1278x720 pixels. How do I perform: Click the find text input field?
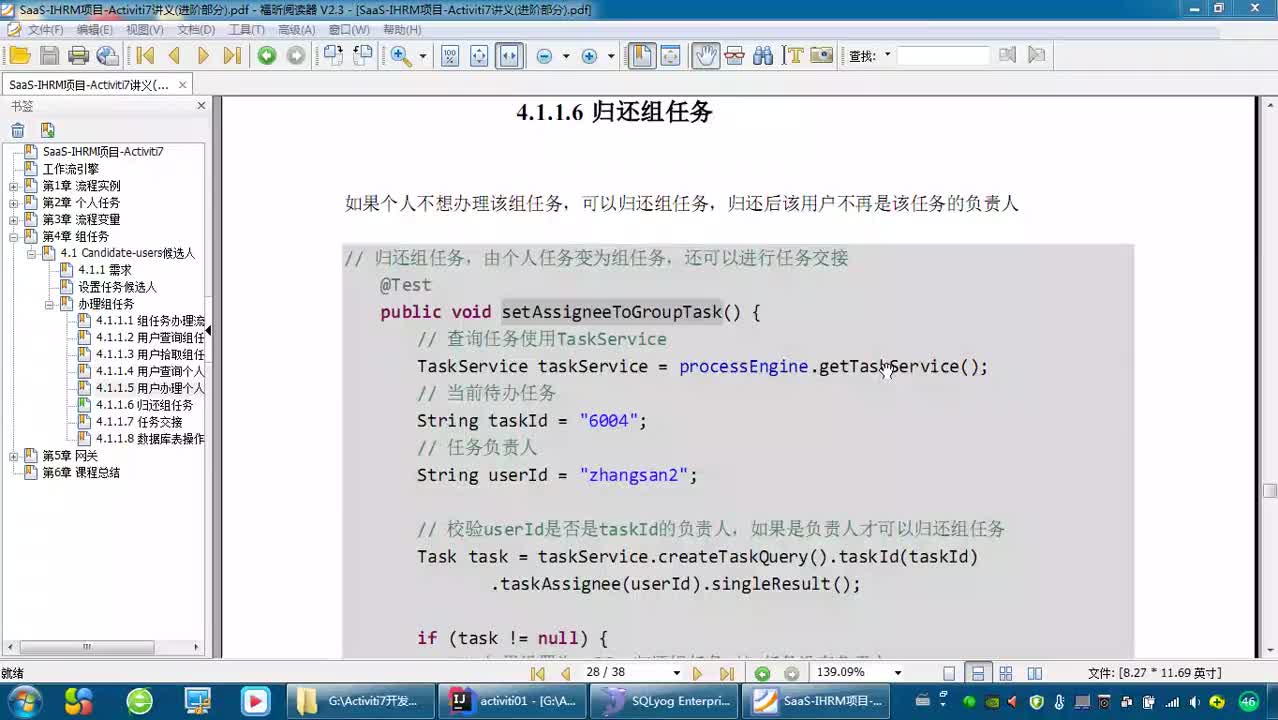942,56
